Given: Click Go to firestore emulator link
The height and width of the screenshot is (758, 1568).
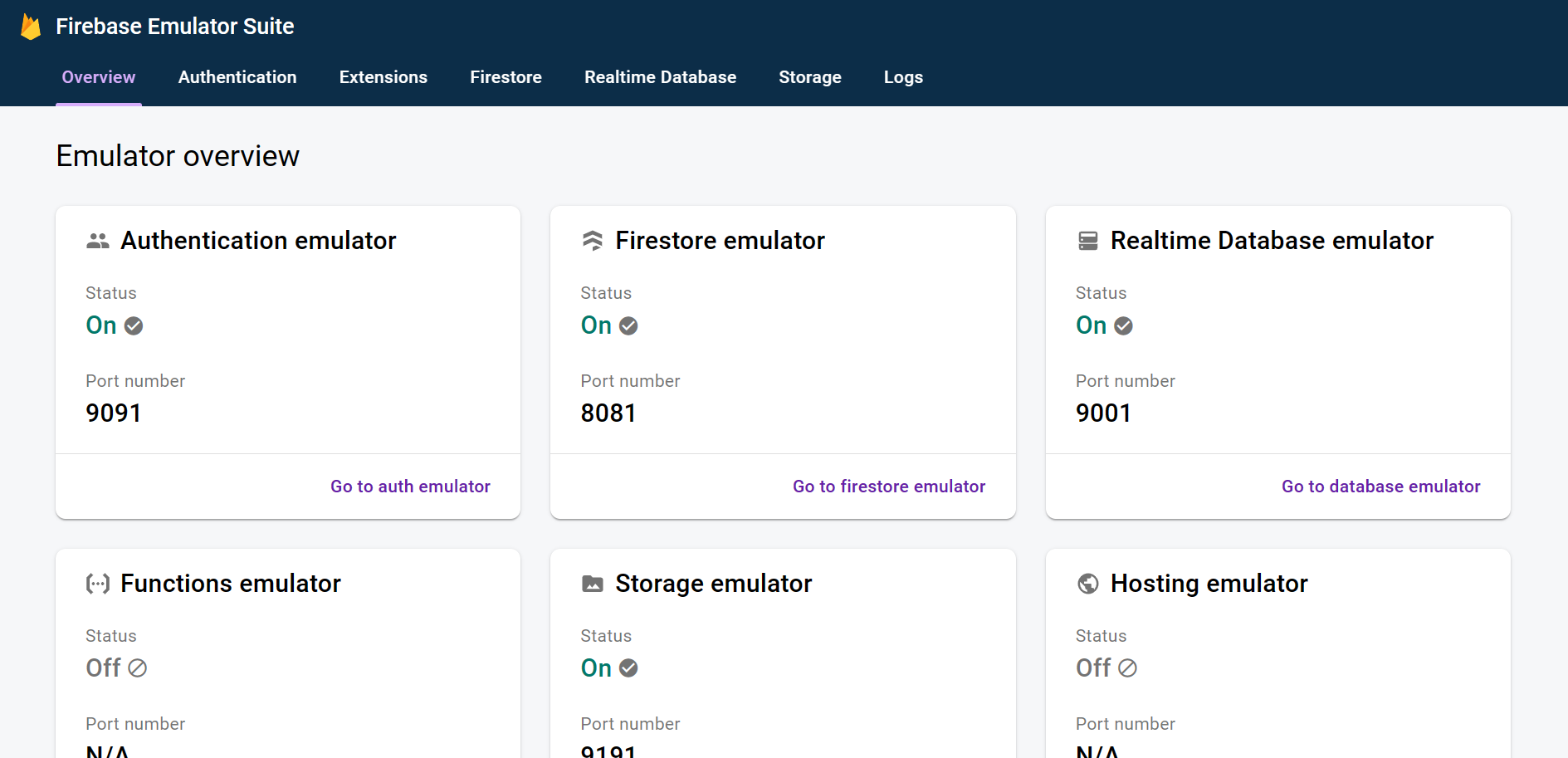Looking at the screenshot, I should (x=889, y=487).
